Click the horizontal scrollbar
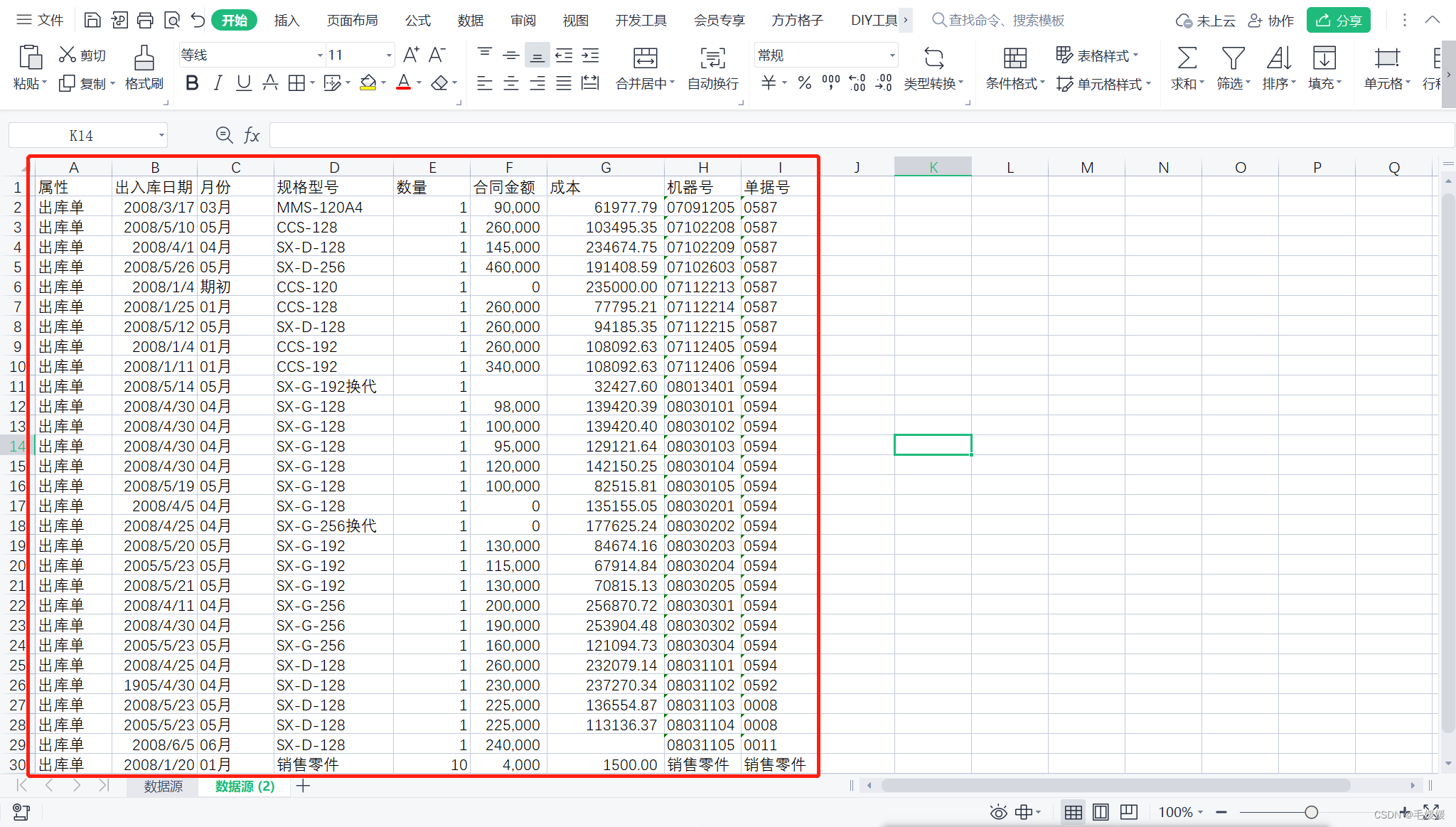This screenshot has height=827, width=1456. pyautogui.click(x=1116, y=786)
